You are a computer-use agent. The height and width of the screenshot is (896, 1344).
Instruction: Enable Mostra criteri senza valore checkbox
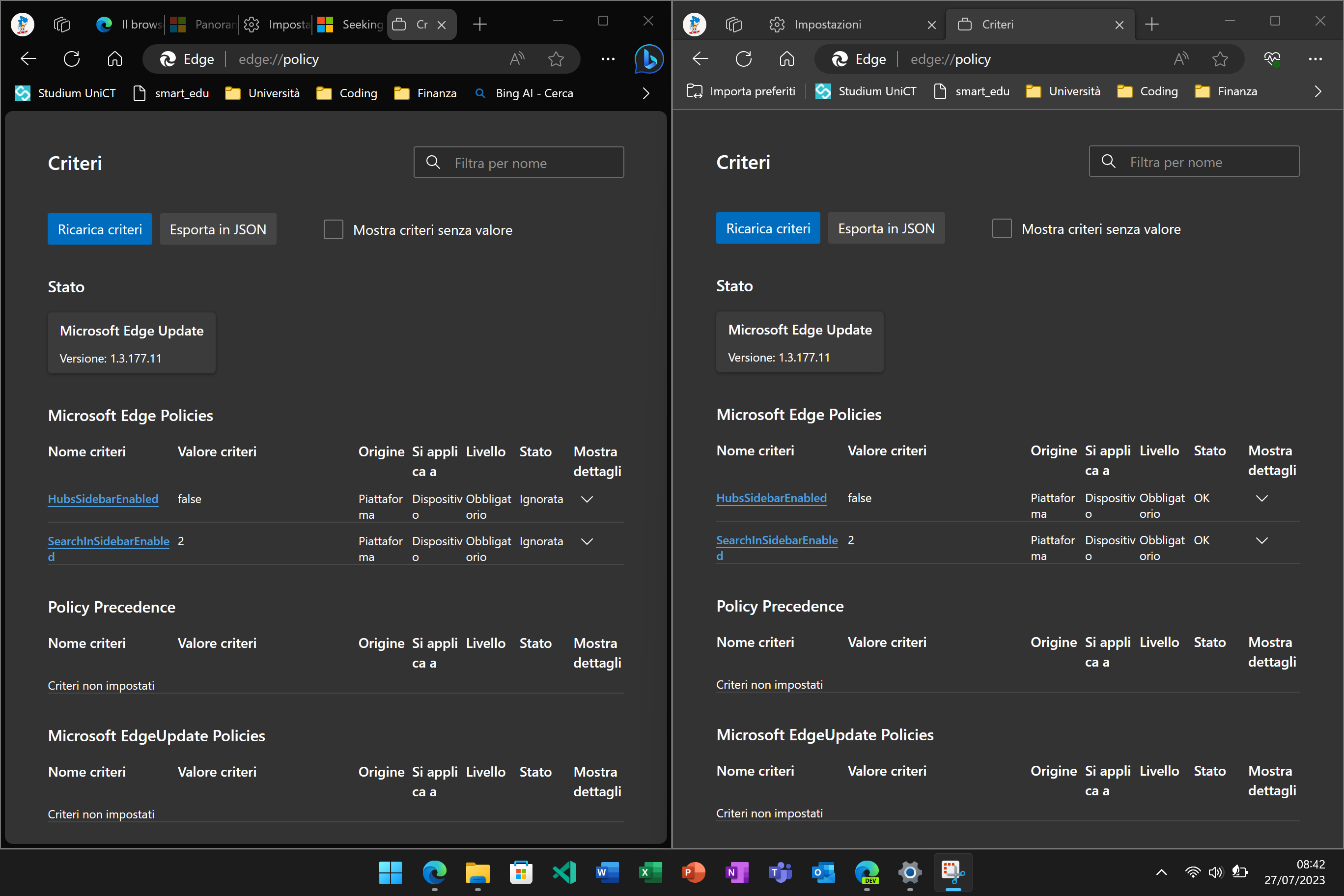tap(333, 229)
